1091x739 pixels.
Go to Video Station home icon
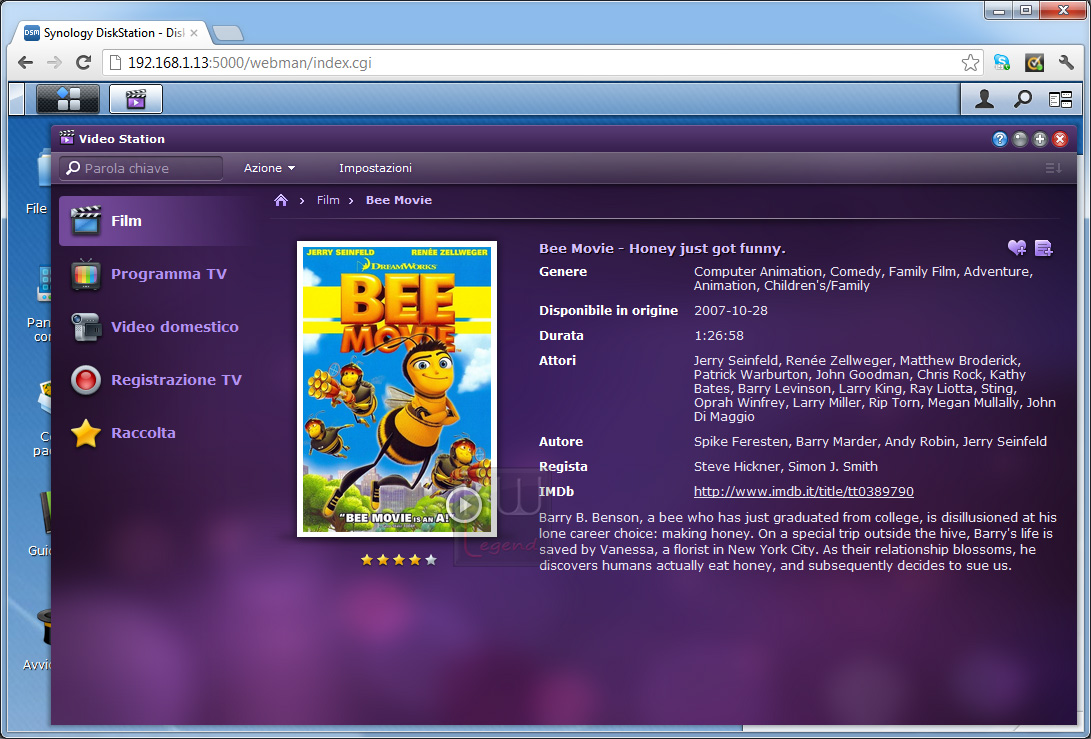pyautogui.click(x=281, y=200)
